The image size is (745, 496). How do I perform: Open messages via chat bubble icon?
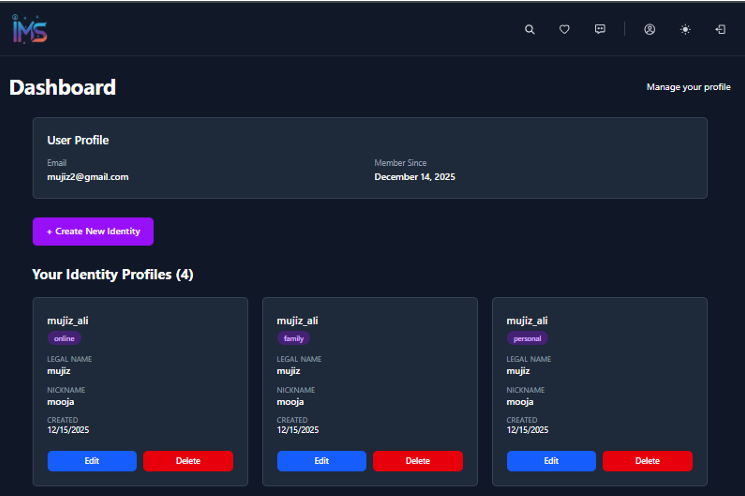(600, 30)
